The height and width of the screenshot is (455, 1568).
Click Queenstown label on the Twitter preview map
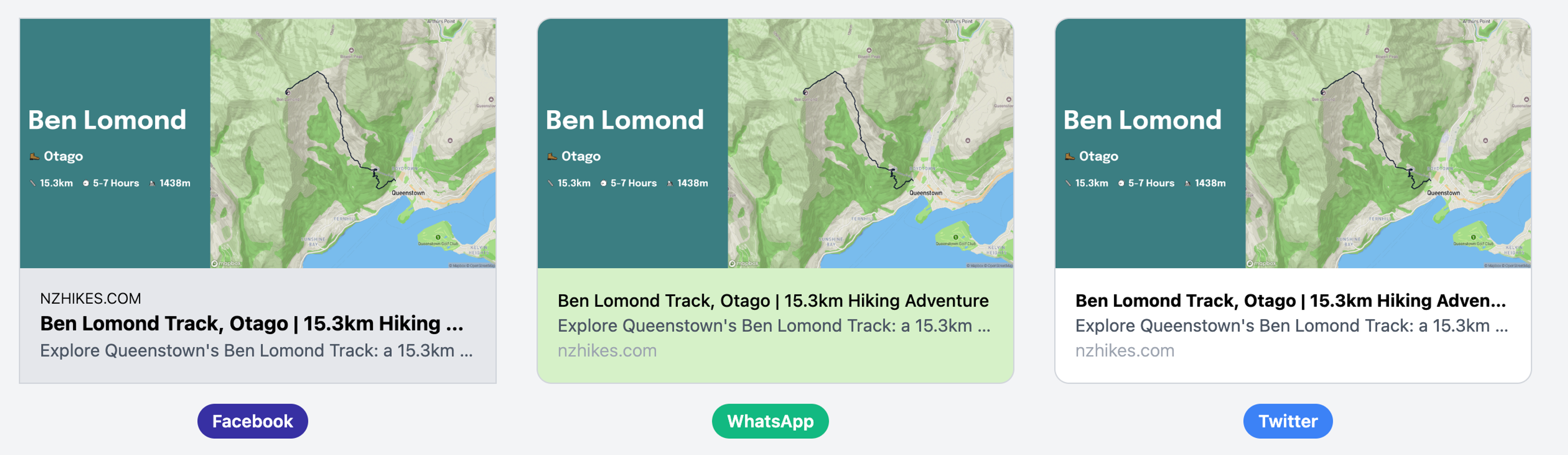tap(1443, 193)
